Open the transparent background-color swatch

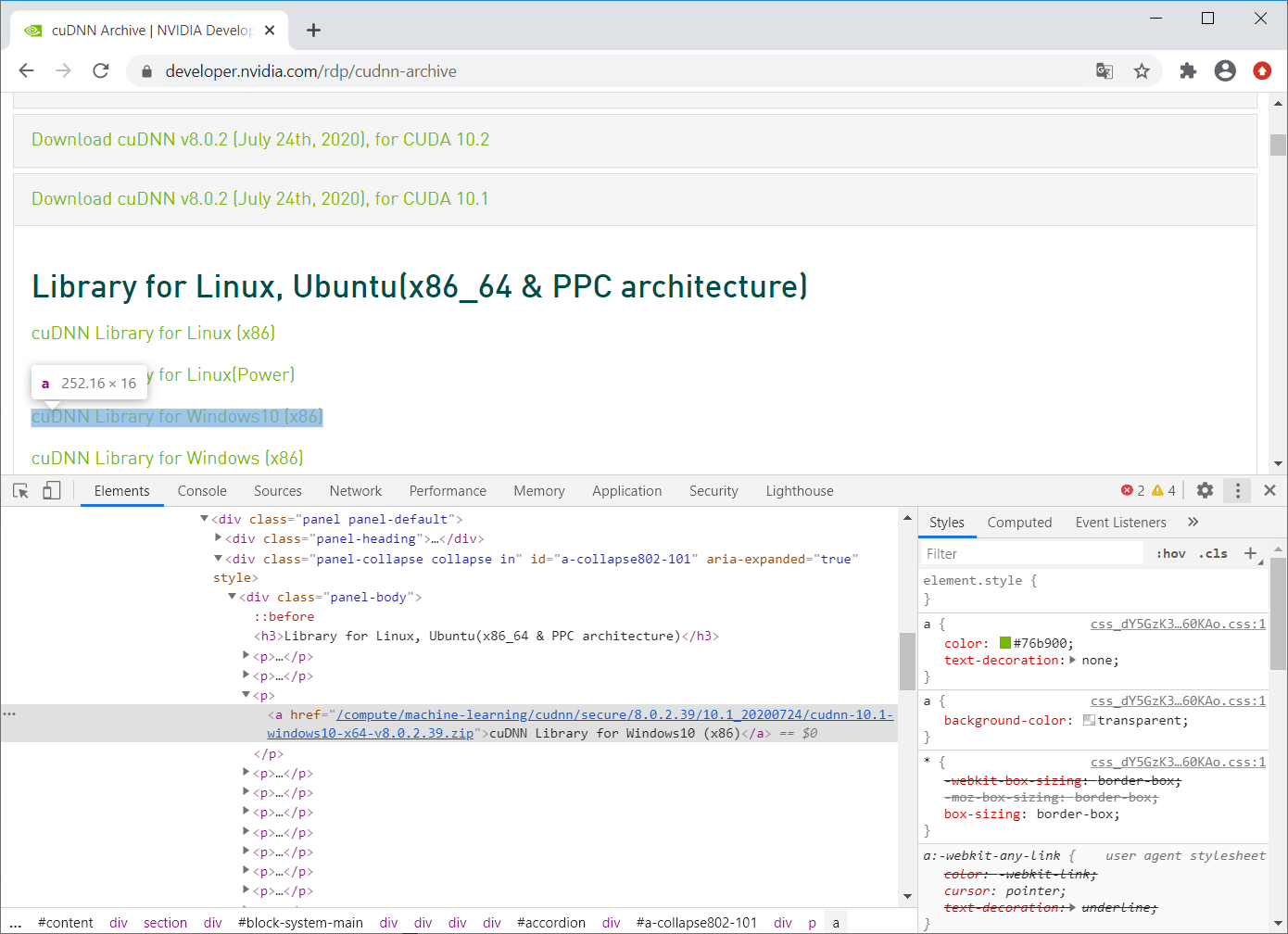point(1089,720)
